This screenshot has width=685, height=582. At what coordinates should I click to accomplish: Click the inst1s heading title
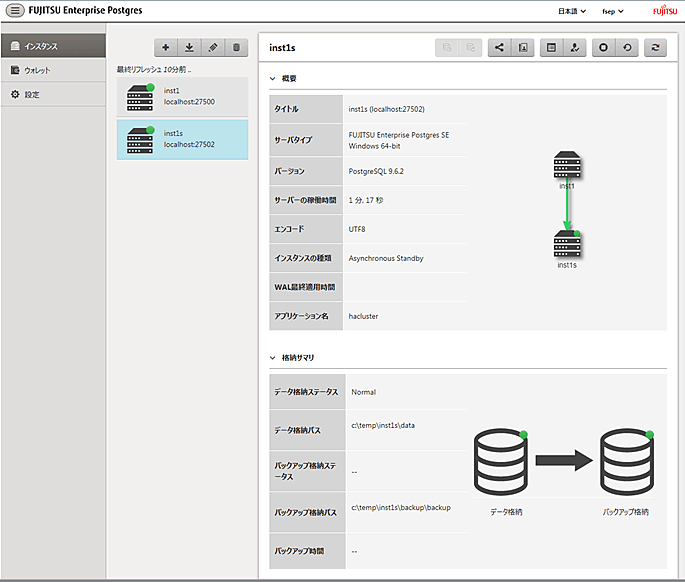[x=282, y=48]
